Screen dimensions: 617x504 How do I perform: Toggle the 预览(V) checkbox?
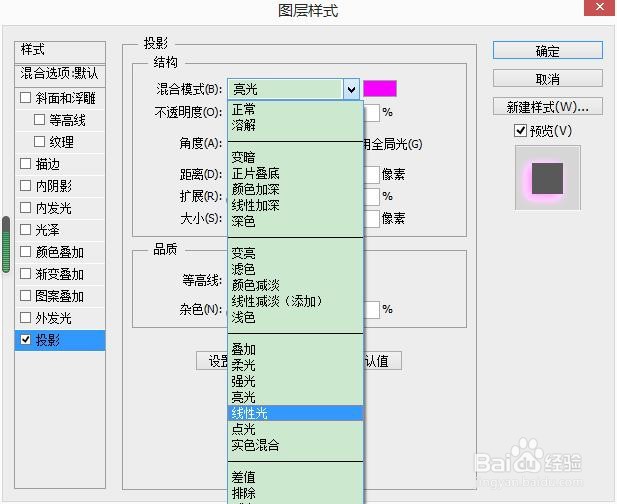pos(520,130)
